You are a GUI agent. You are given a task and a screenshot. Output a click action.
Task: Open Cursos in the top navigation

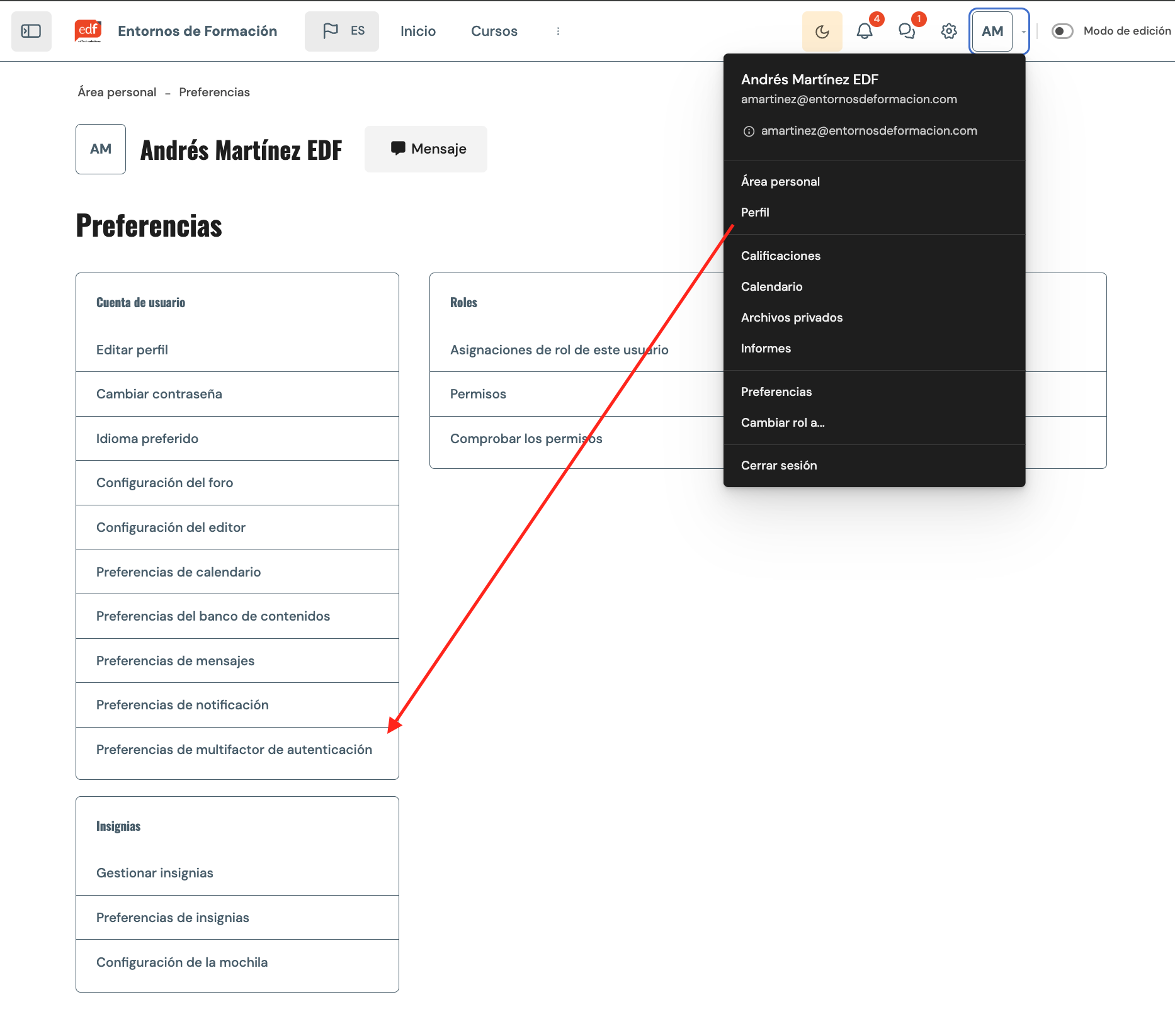pos(494,31)
